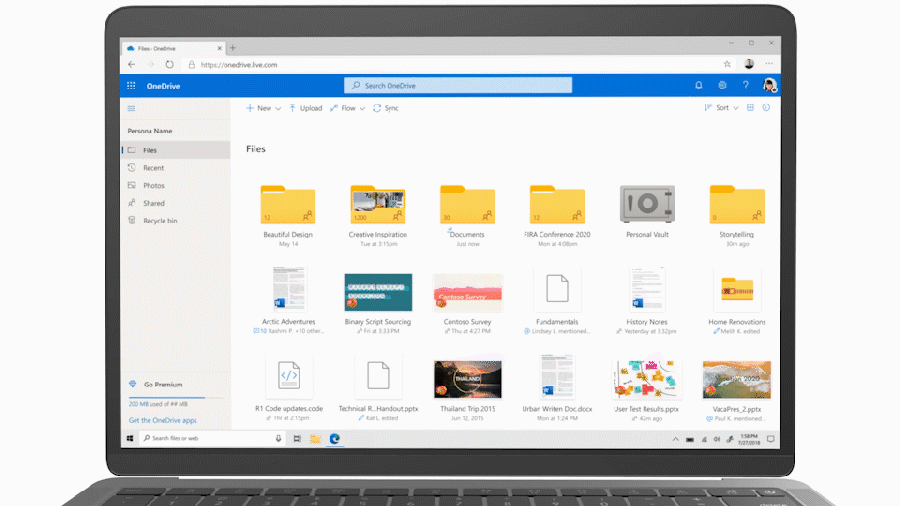Click the help question mark icon
The height and width of the screenshot is (506, 900).
(x=745, y=86)
